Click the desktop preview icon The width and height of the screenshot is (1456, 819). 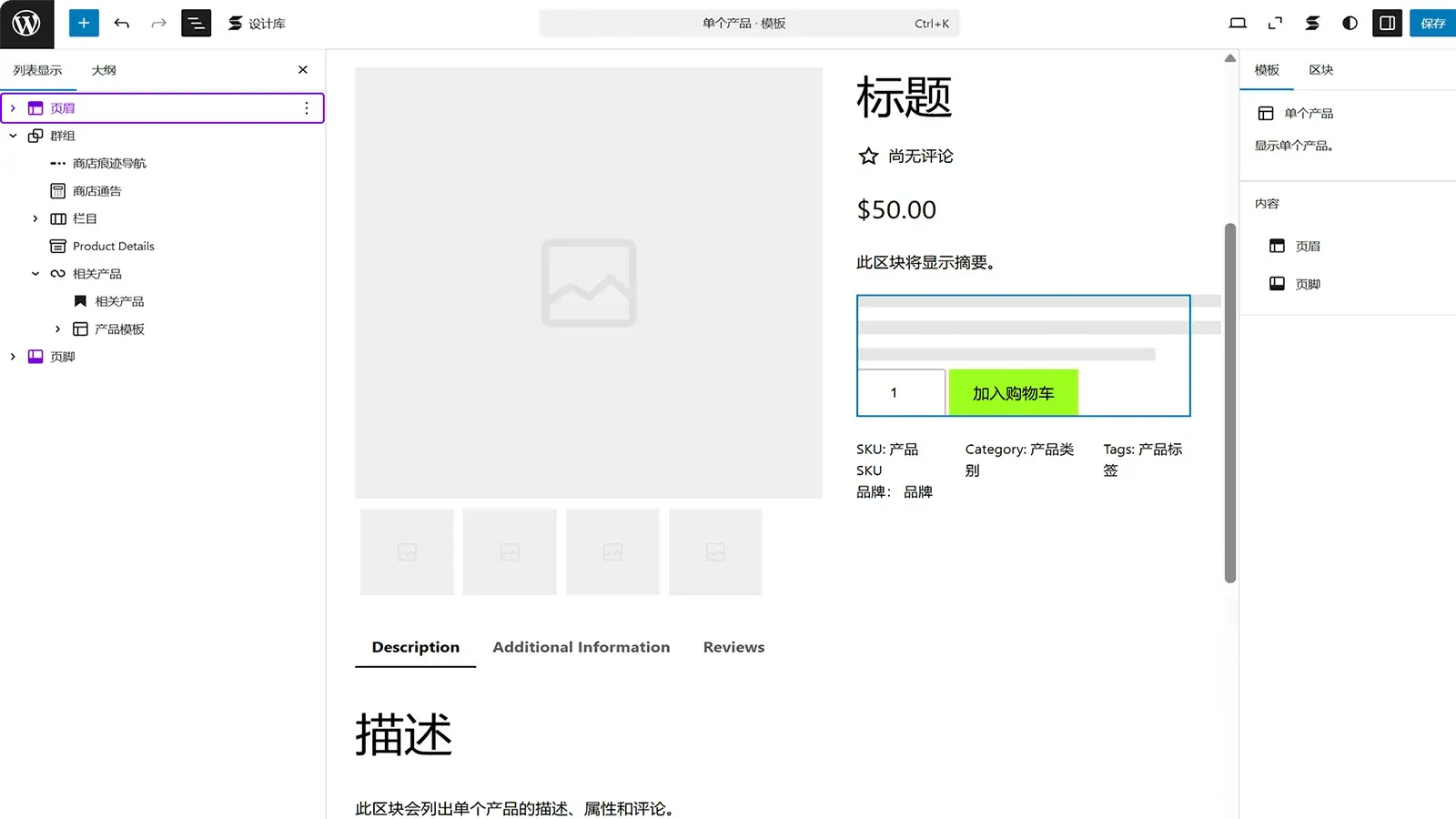1238,23
